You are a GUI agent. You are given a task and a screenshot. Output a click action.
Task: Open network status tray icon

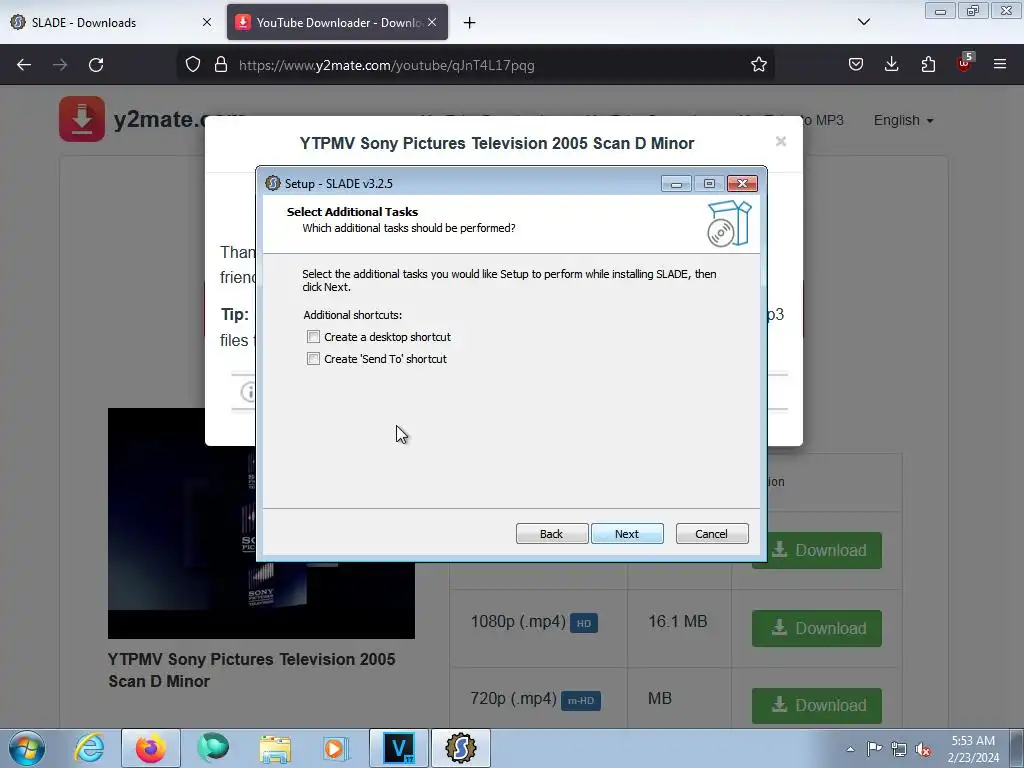[x=899, y=749]
